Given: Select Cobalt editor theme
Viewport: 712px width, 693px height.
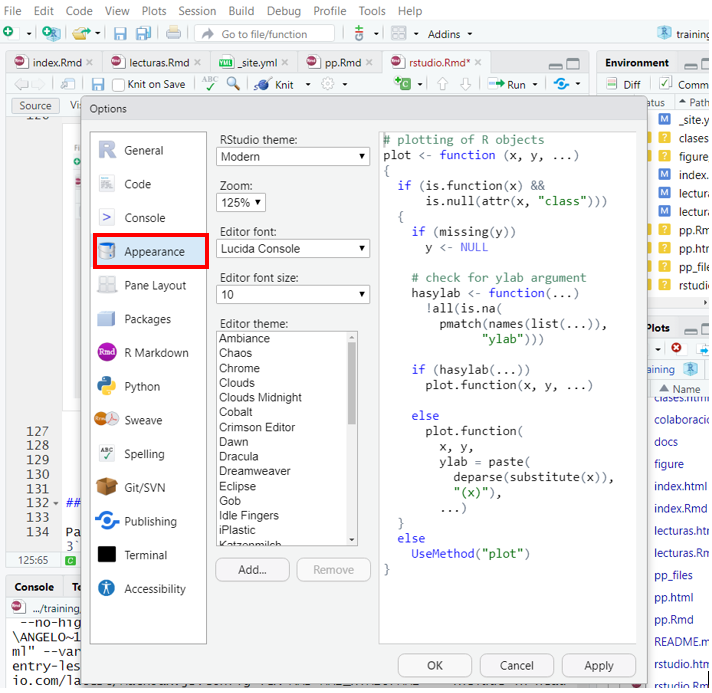Looking at the screenshot, I should pyautogui.click(x=236, y=412).
